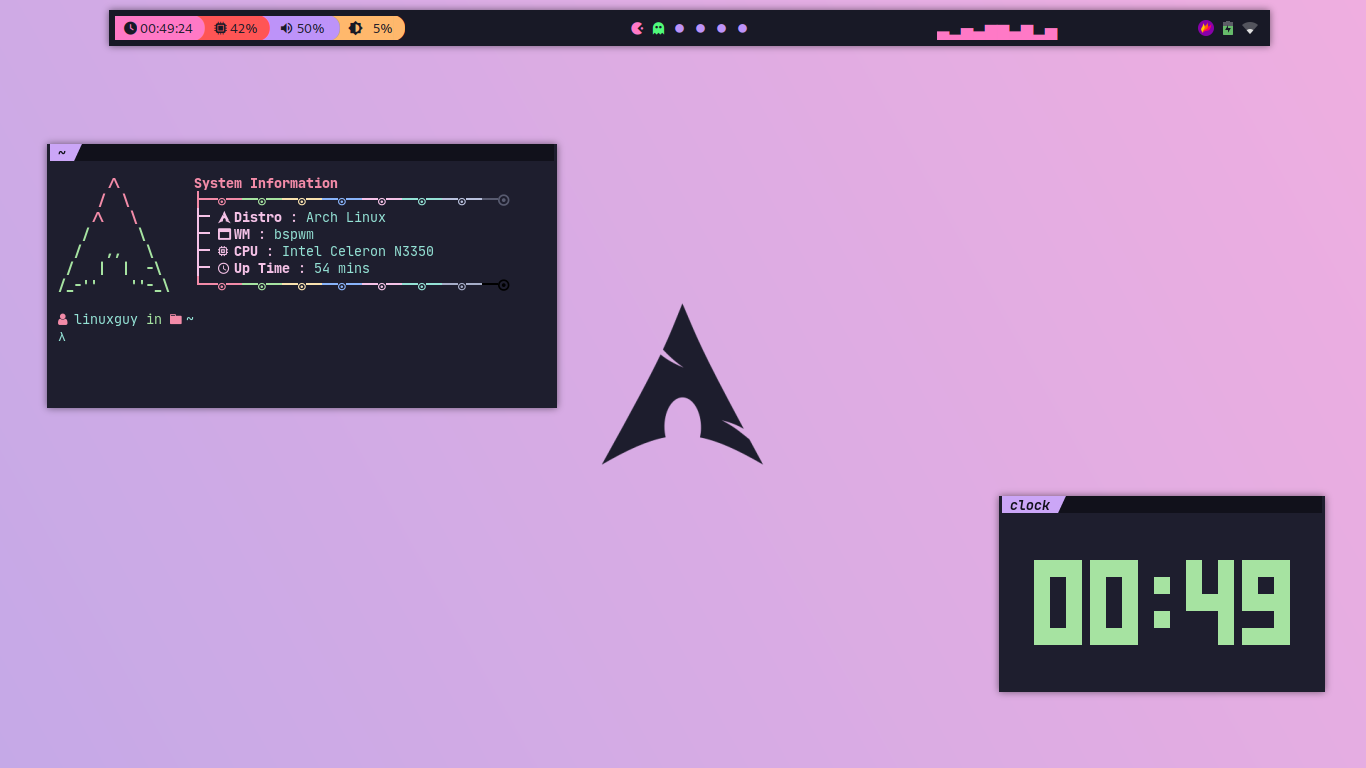
Task: Click the bspwm WM entry in System Information
Action: (x=296, y=234)
